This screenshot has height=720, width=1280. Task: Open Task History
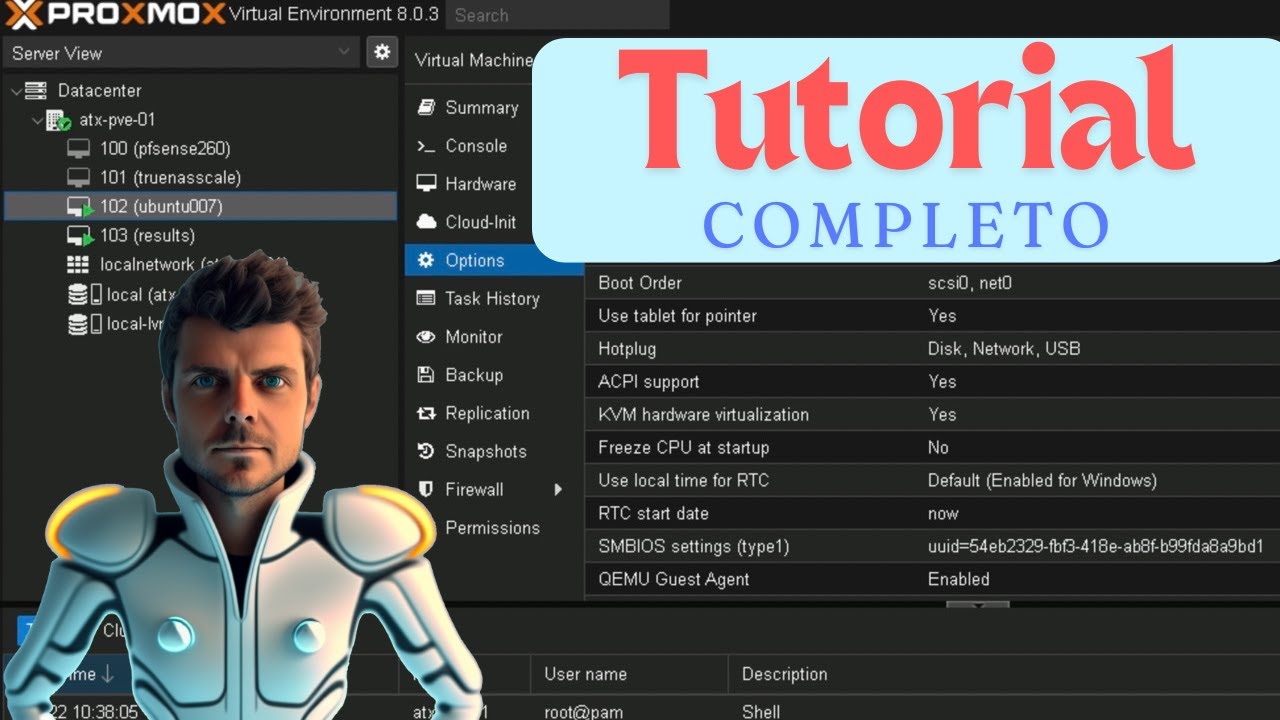tap(492, 299)
